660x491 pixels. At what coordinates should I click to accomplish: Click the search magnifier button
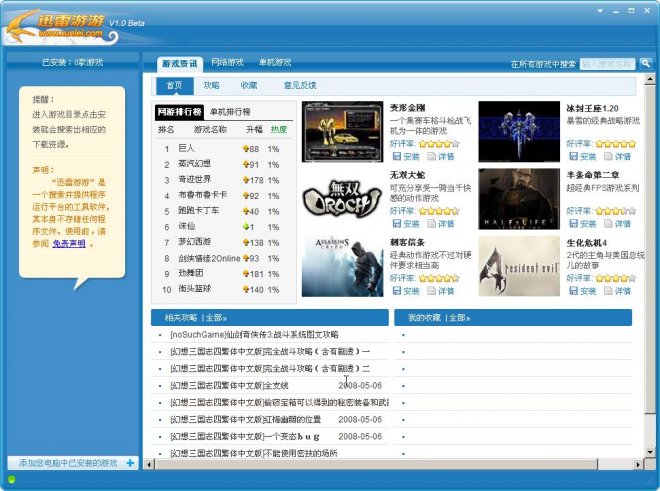coord(645,64)
